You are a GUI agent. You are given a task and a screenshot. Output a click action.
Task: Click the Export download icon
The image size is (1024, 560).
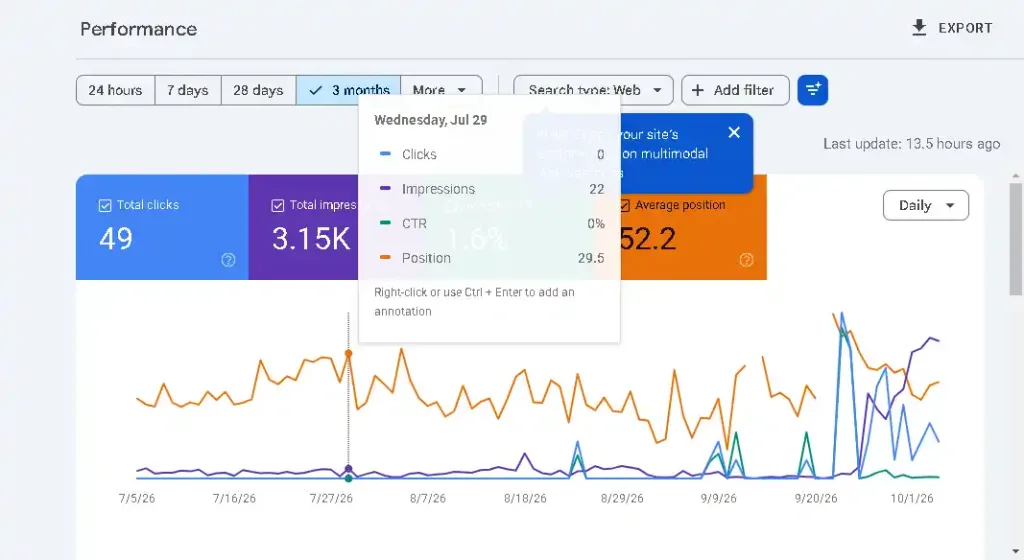(x=919, y=28)
